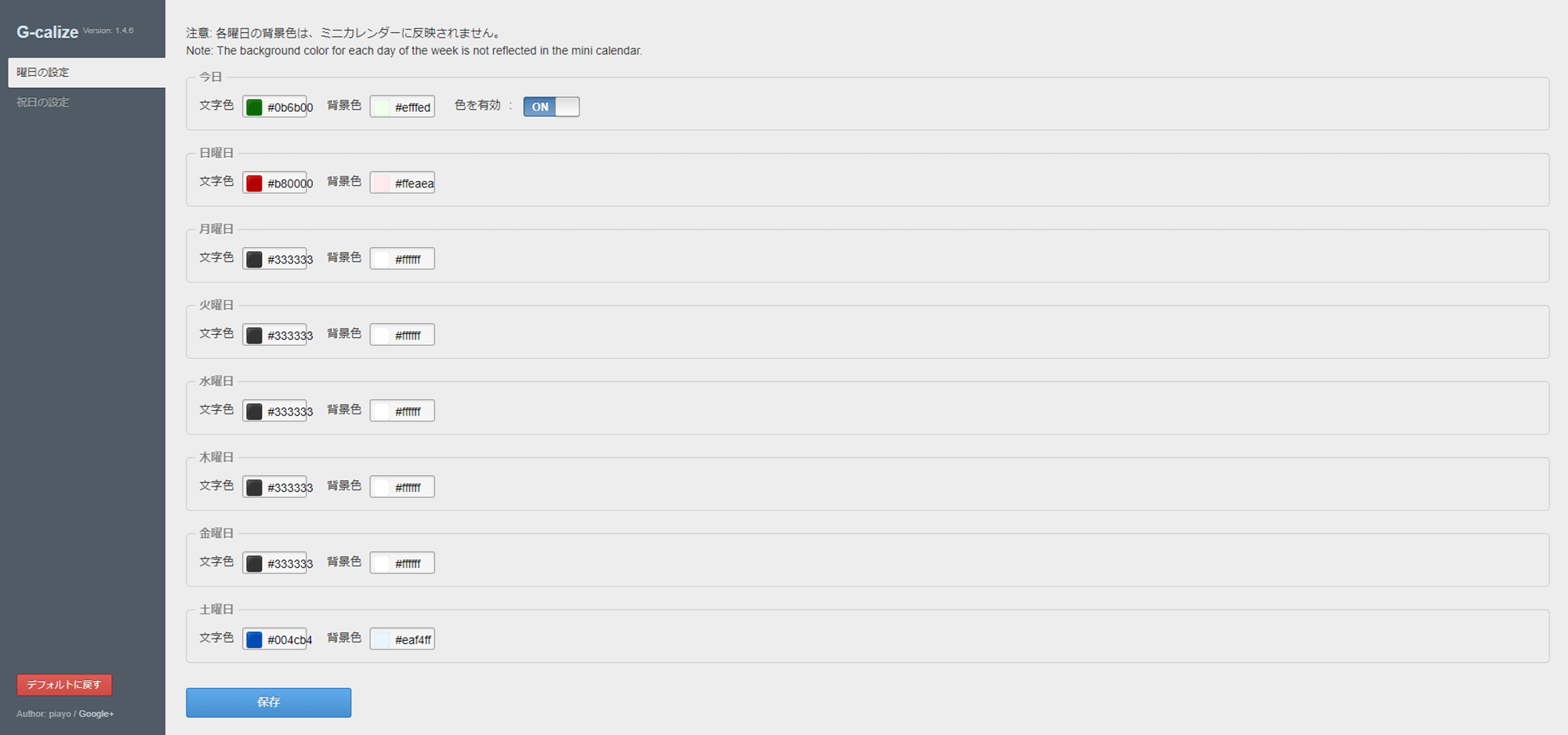Click the G-calize title logo
The height and width of the screenshot is (735, 1568).
[x=47, y=32]
